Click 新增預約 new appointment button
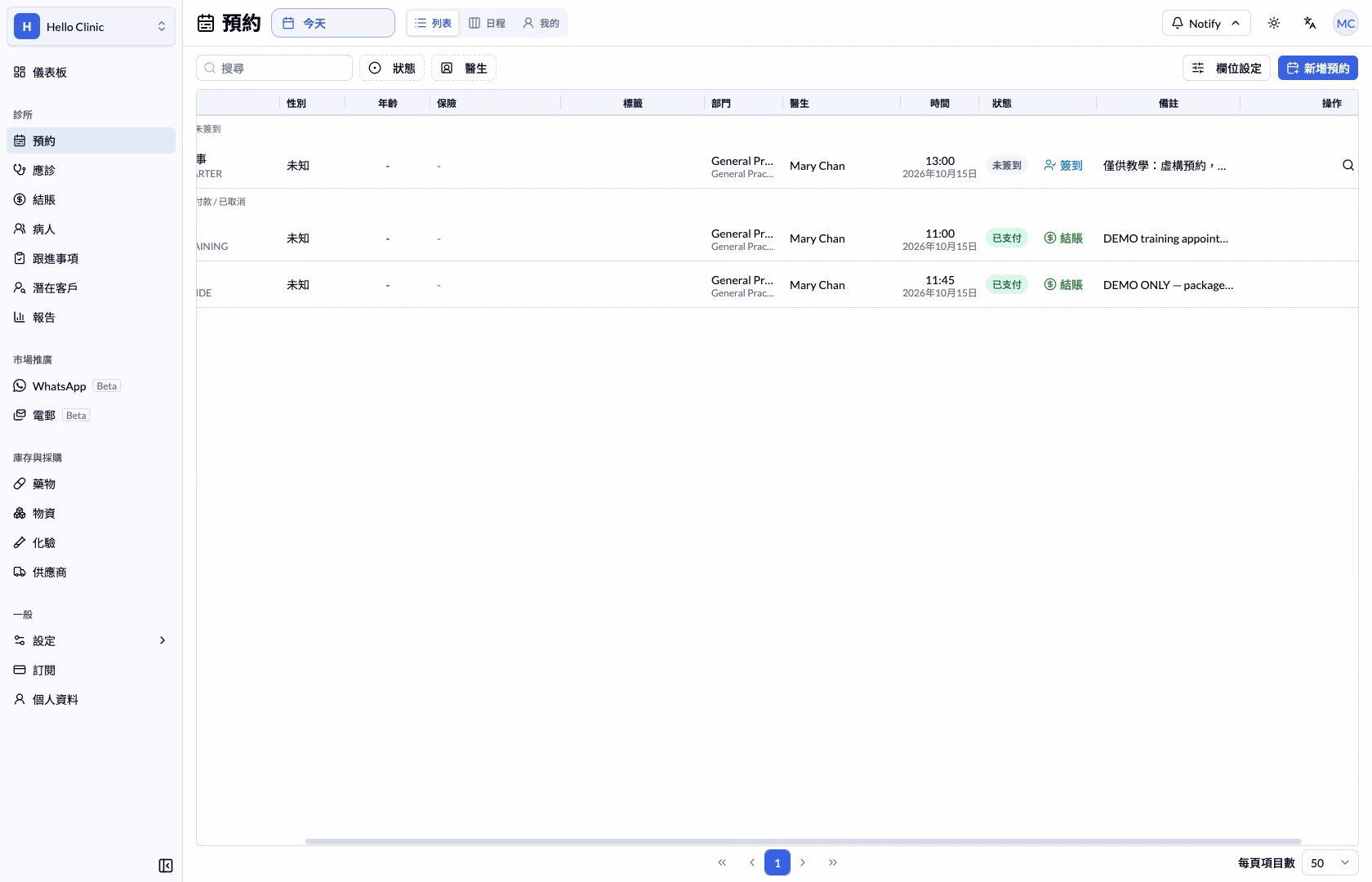 (x=1318, y=68)
